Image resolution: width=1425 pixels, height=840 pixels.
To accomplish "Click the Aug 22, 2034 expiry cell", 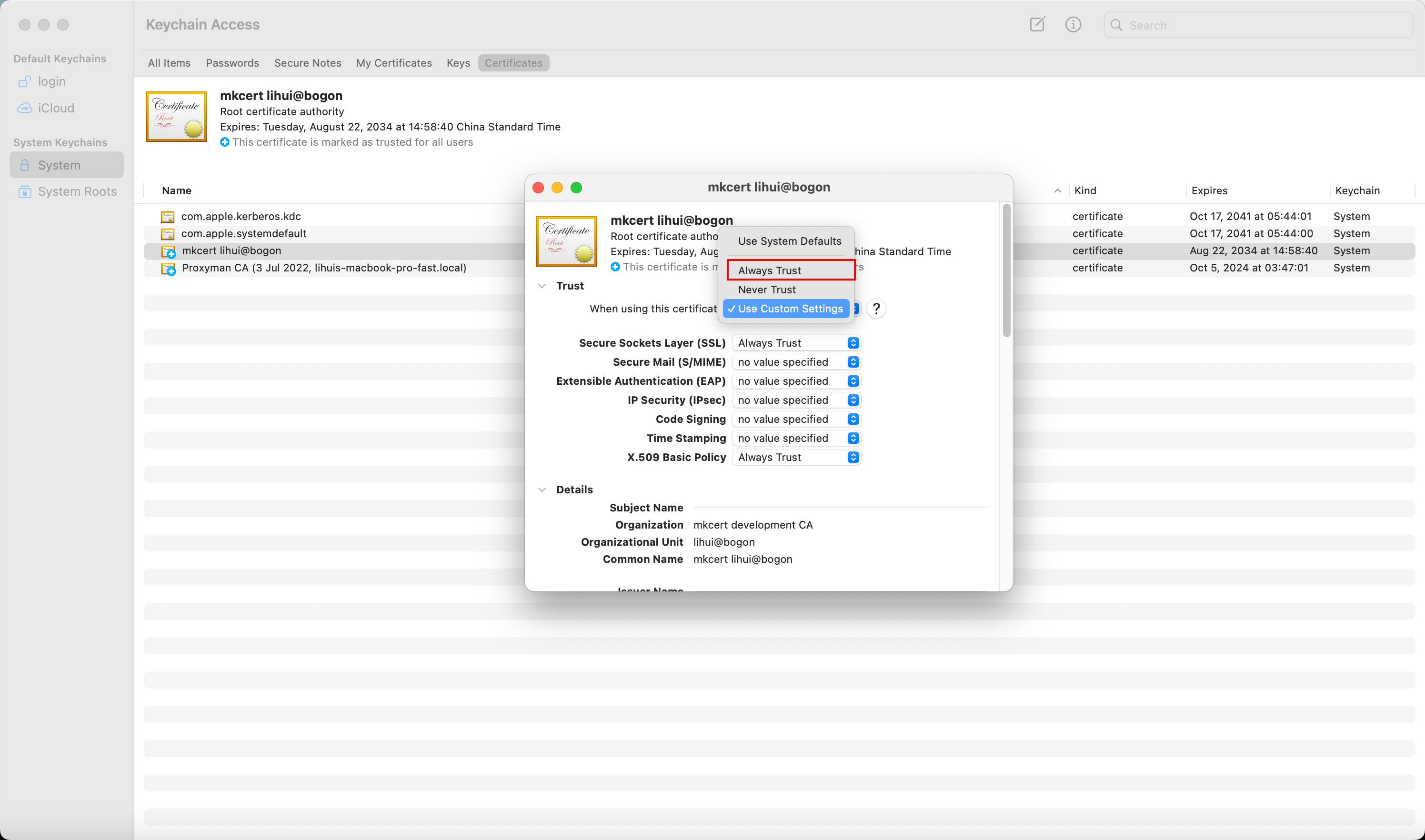I will pyautogui.click(x=1253, y=250).
